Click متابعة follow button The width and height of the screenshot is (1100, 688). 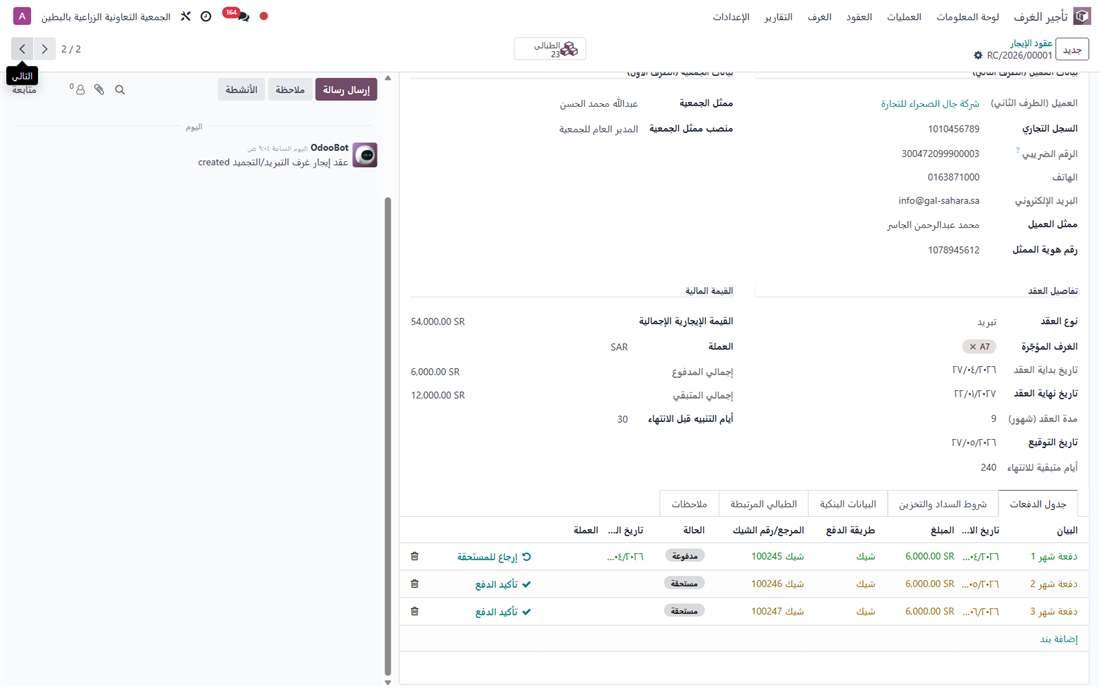25,90
